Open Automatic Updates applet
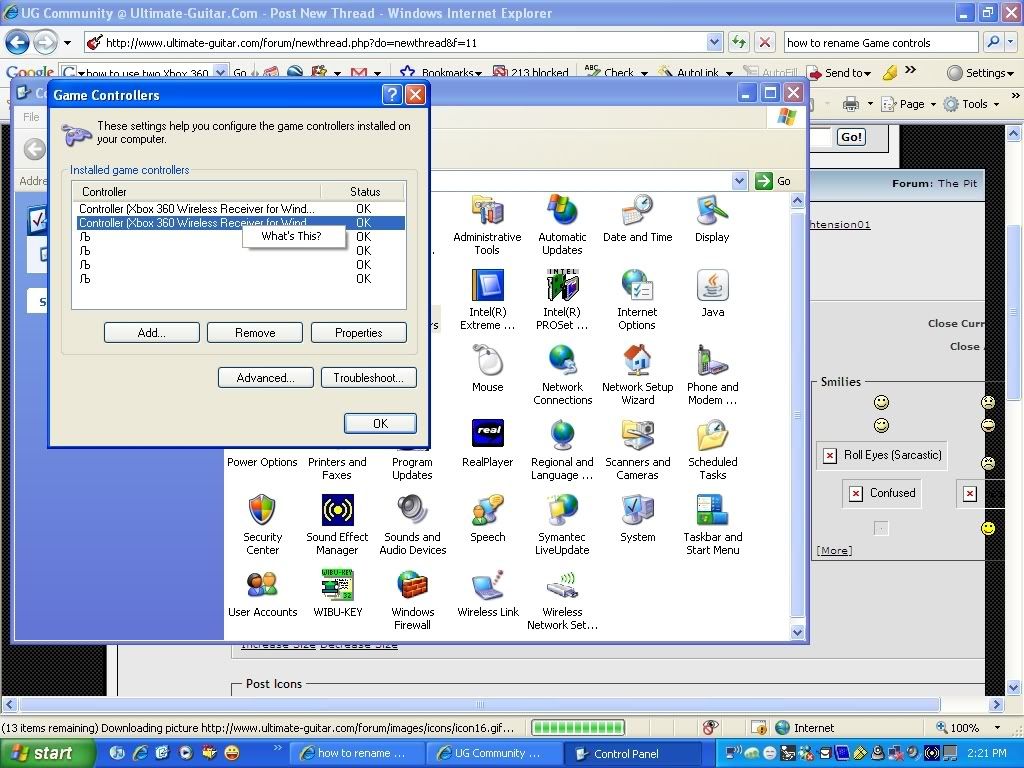This screenshot has width=1024, height=768. [562, 224]
